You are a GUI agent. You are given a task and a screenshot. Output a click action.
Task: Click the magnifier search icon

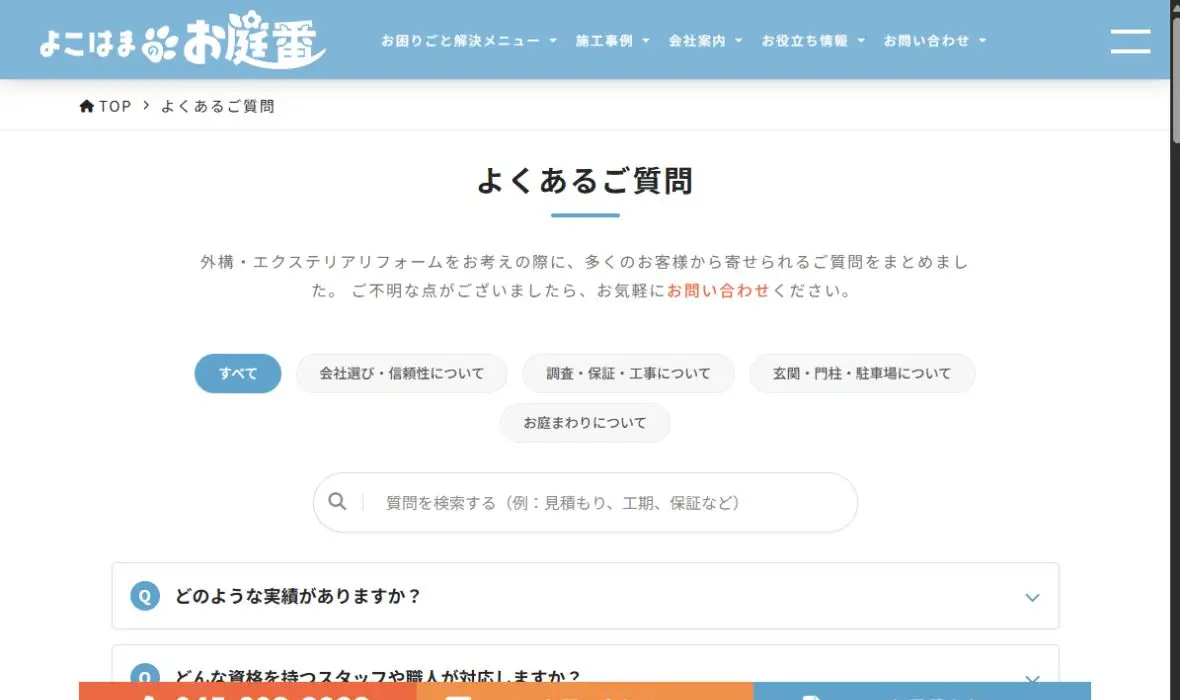337,501
